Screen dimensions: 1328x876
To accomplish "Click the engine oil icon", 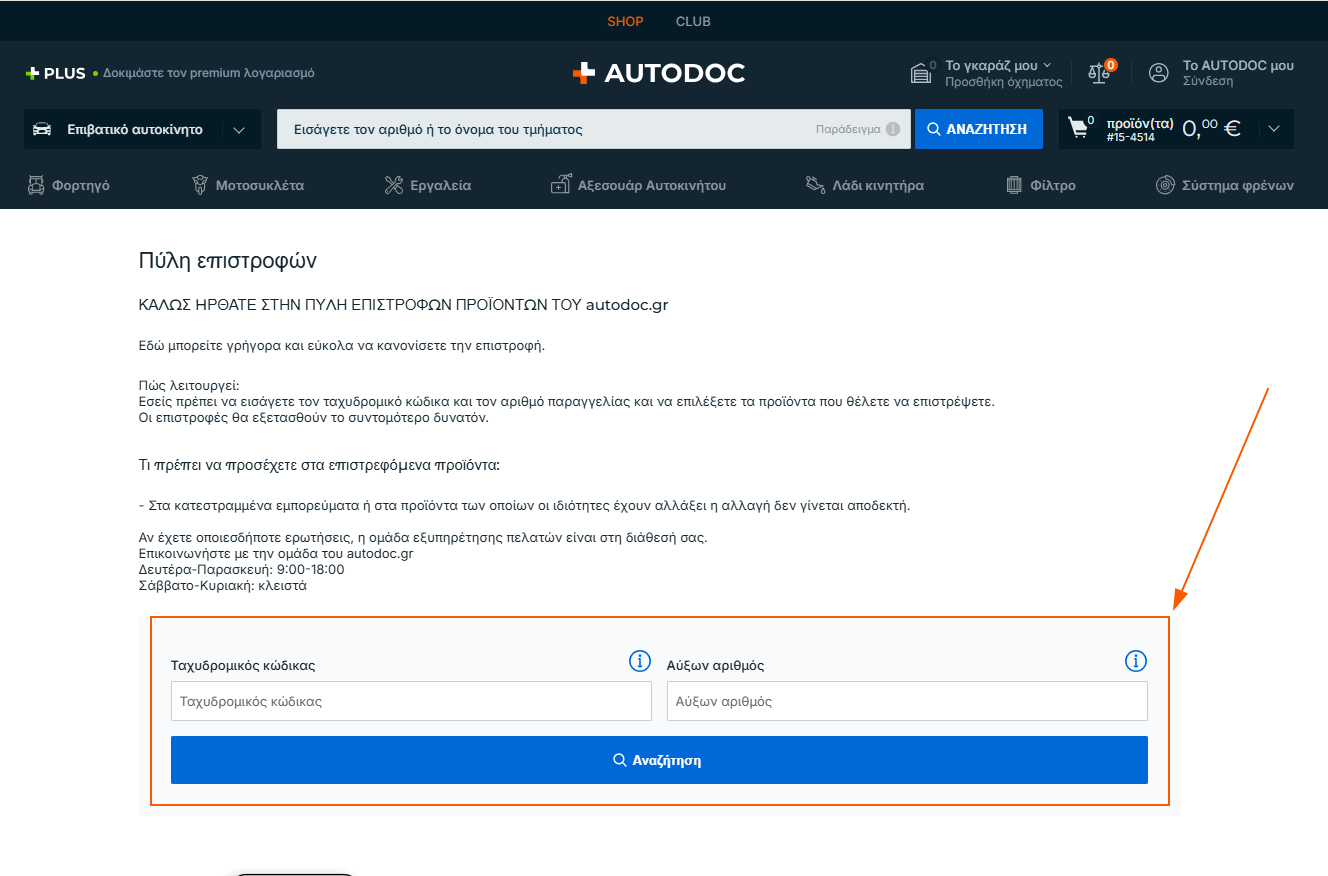I will pos(815,185).
